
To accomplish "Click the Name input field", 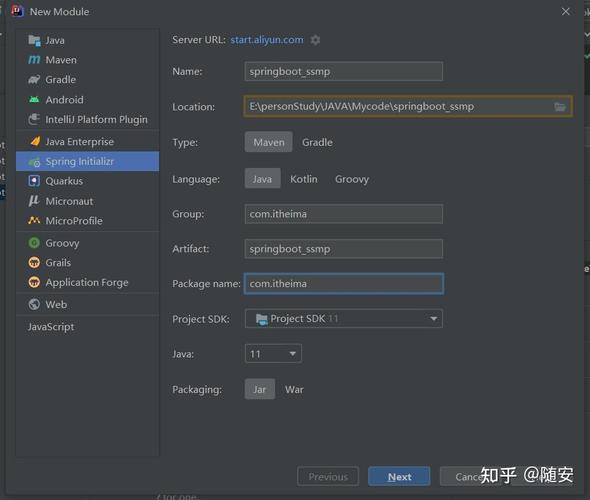I will [344, 71].
